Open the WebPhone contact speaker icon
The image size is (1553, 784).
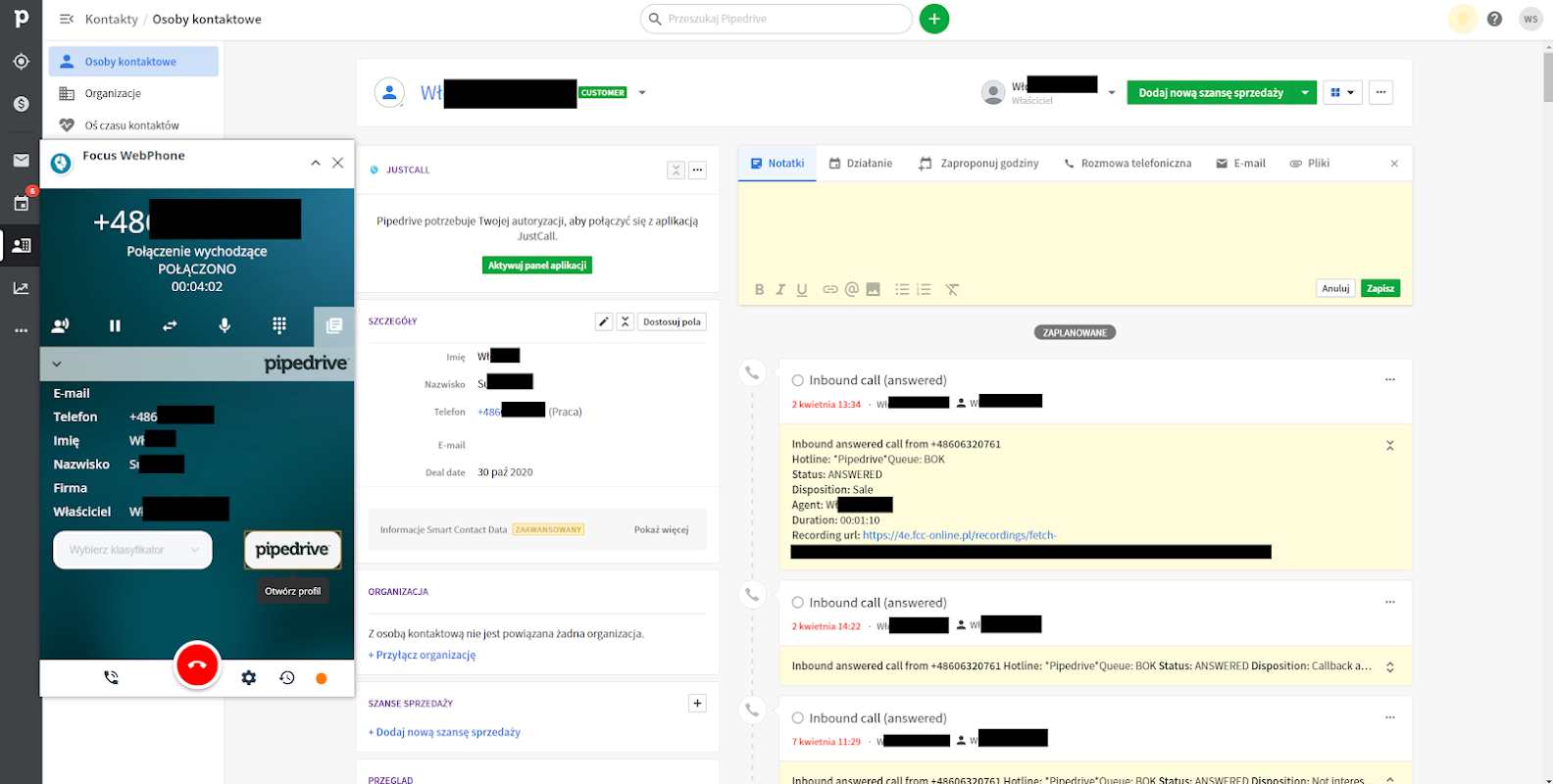[x=60, y=325]
